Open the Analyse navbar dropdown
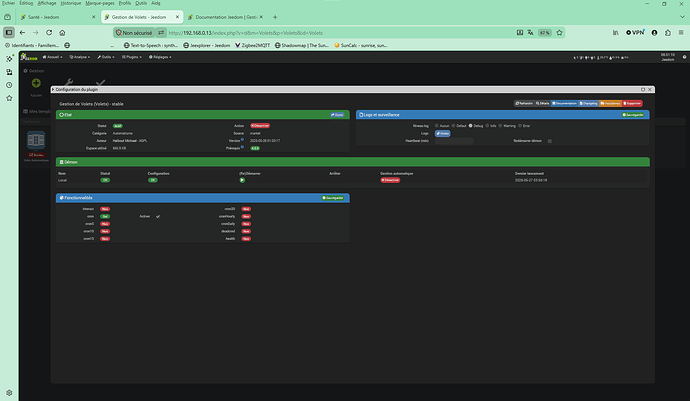The width and height of the screenshot is (690, 401). (x=80, y=57)
